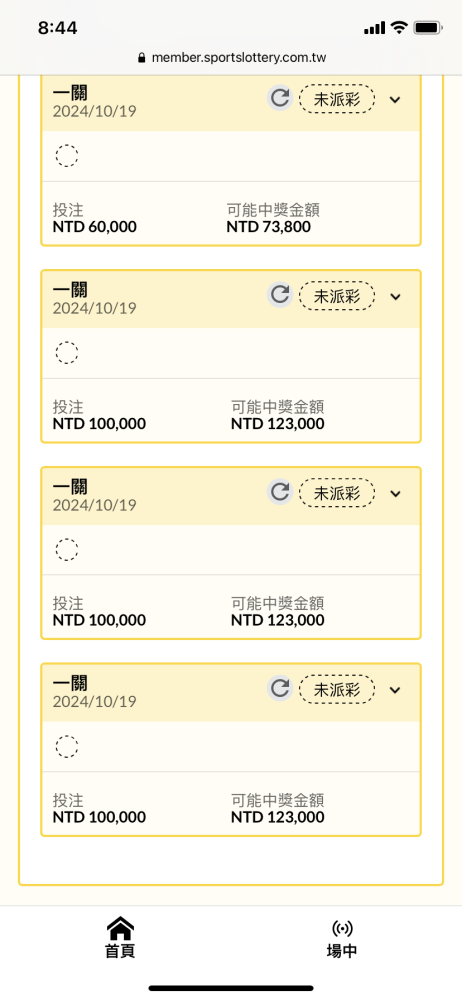Click refresh icon on the second bet card
Viewport: 462px width, 1000px height.
coord(279,295)
